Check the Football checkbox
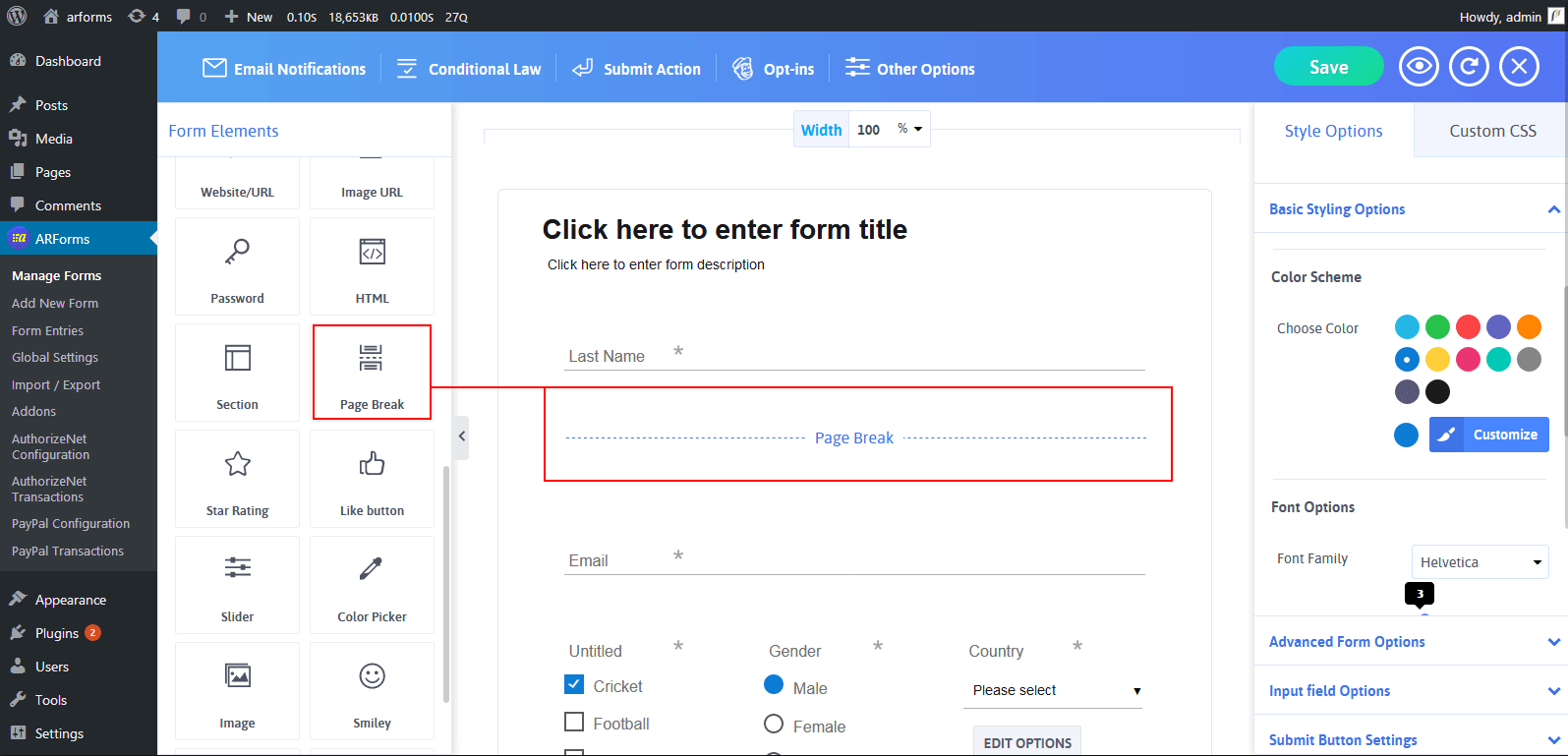 coord(575,723)
